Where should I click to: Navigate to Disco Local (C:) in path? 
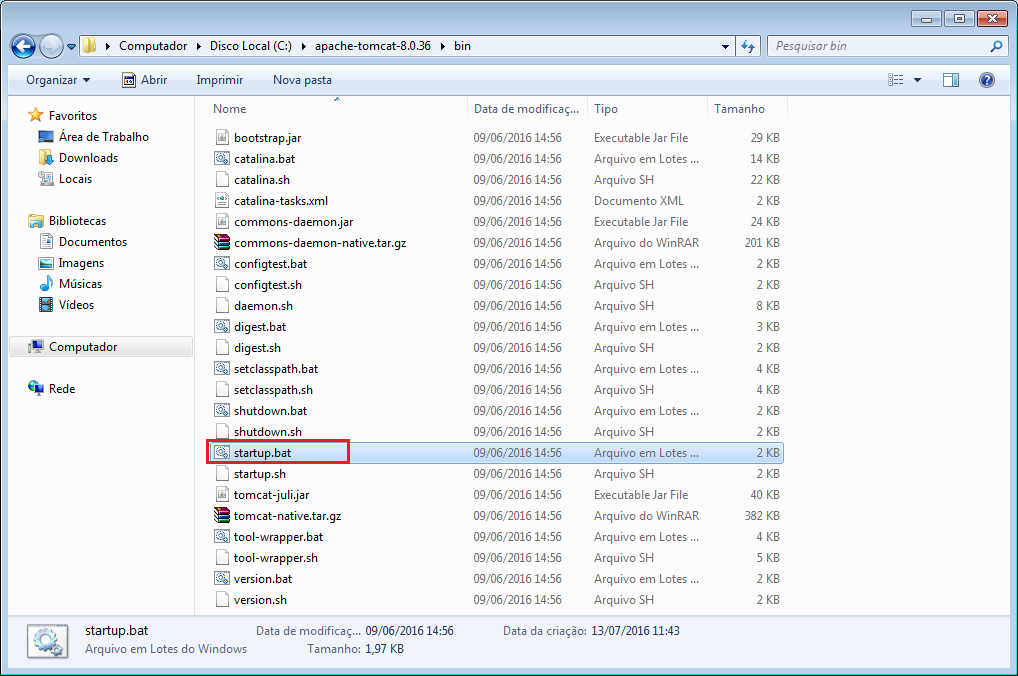tap(251, 46)
